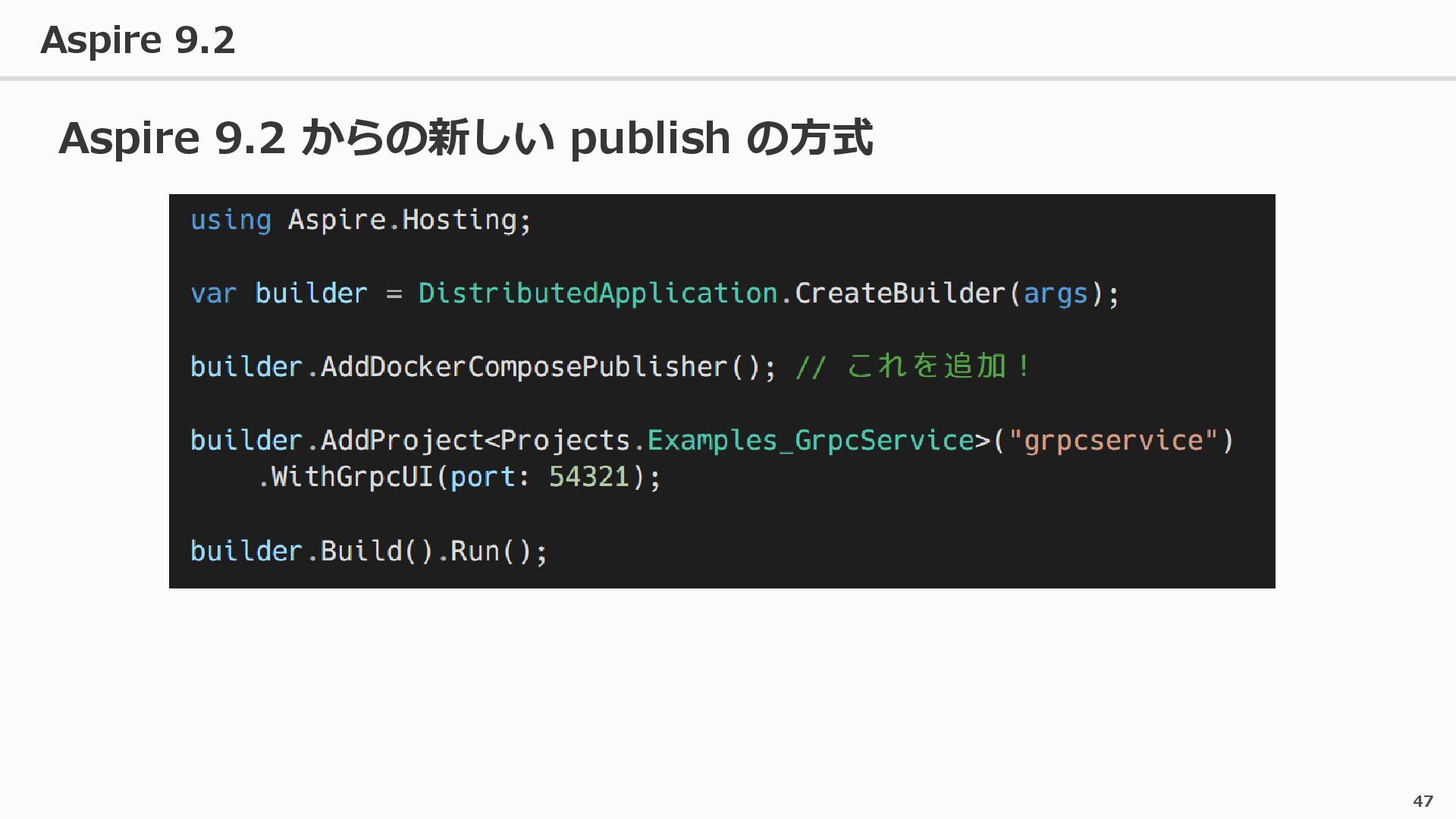
Task: Click 'builder.Build().Run();' last code line
Action: click(x=369, y=551)
